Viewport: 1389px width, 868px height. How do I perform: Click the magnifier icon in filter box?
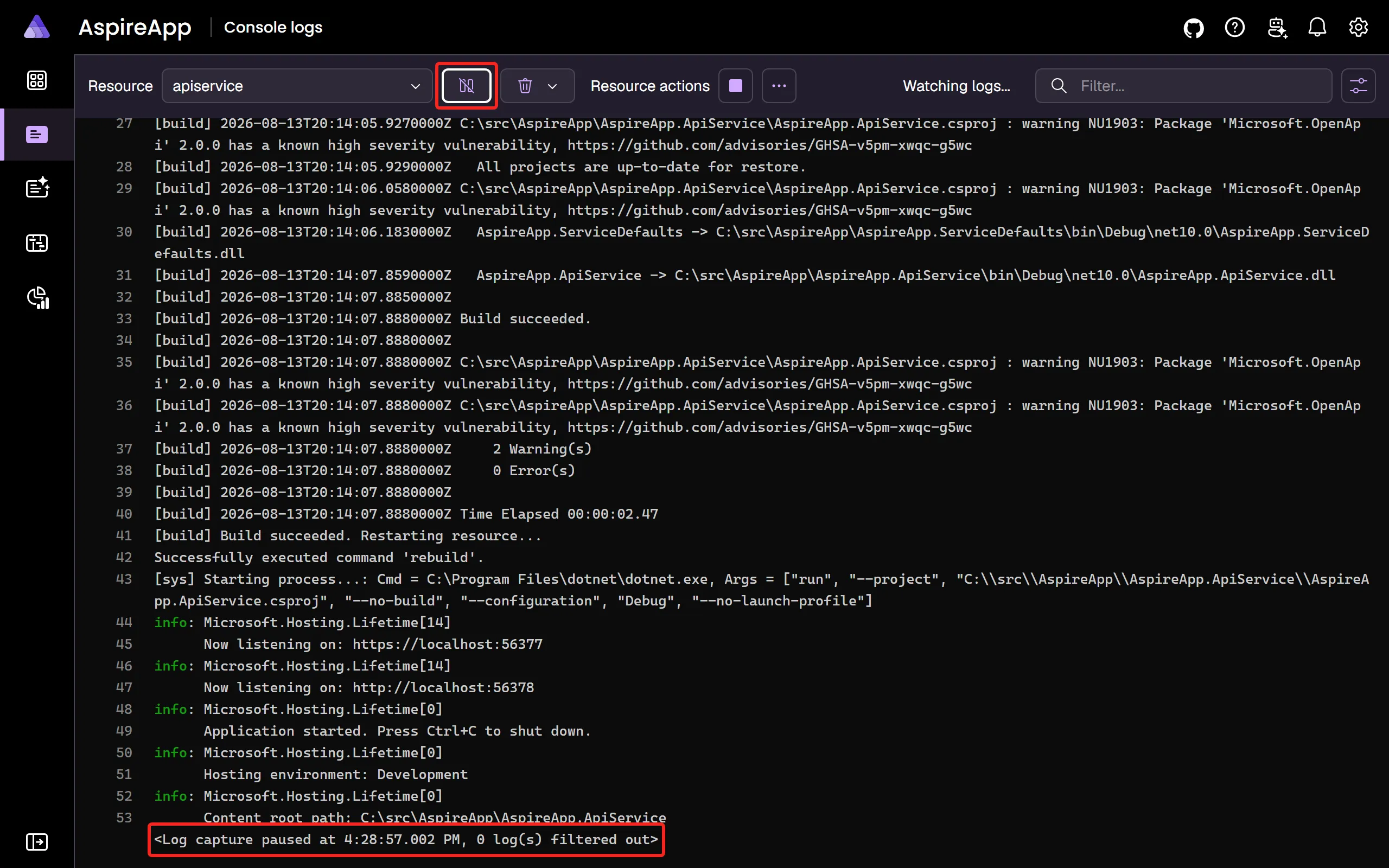[x=1059, y=86]
